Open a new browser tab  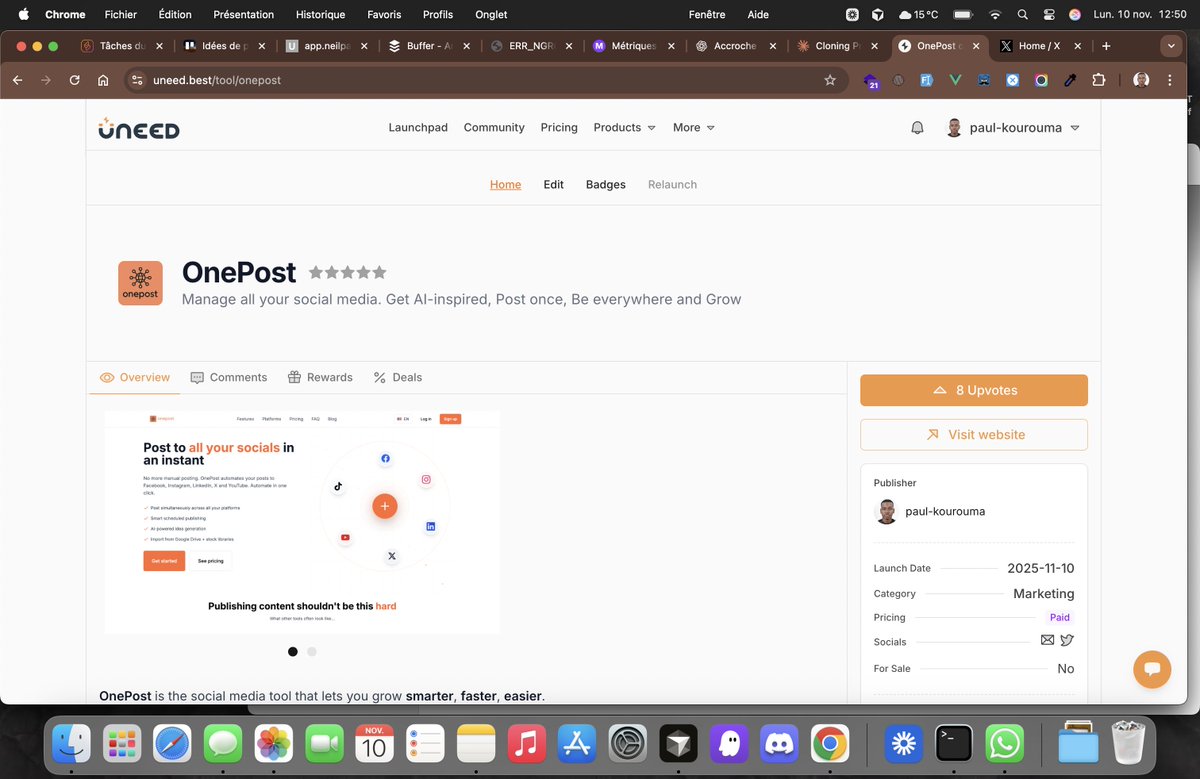[1106, 46]
